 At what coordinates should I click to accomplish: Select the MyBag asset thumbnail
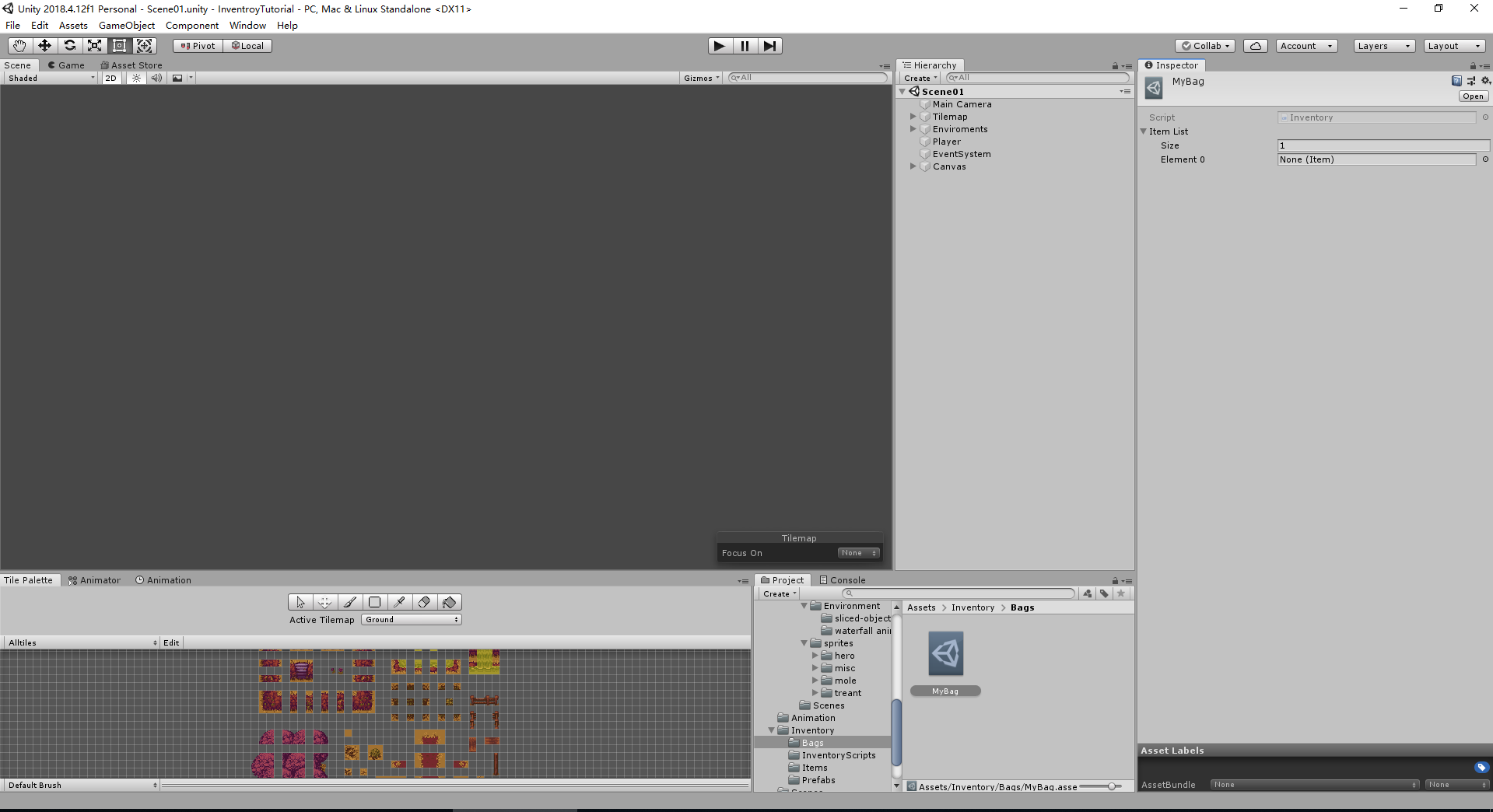tap(945, 653)
